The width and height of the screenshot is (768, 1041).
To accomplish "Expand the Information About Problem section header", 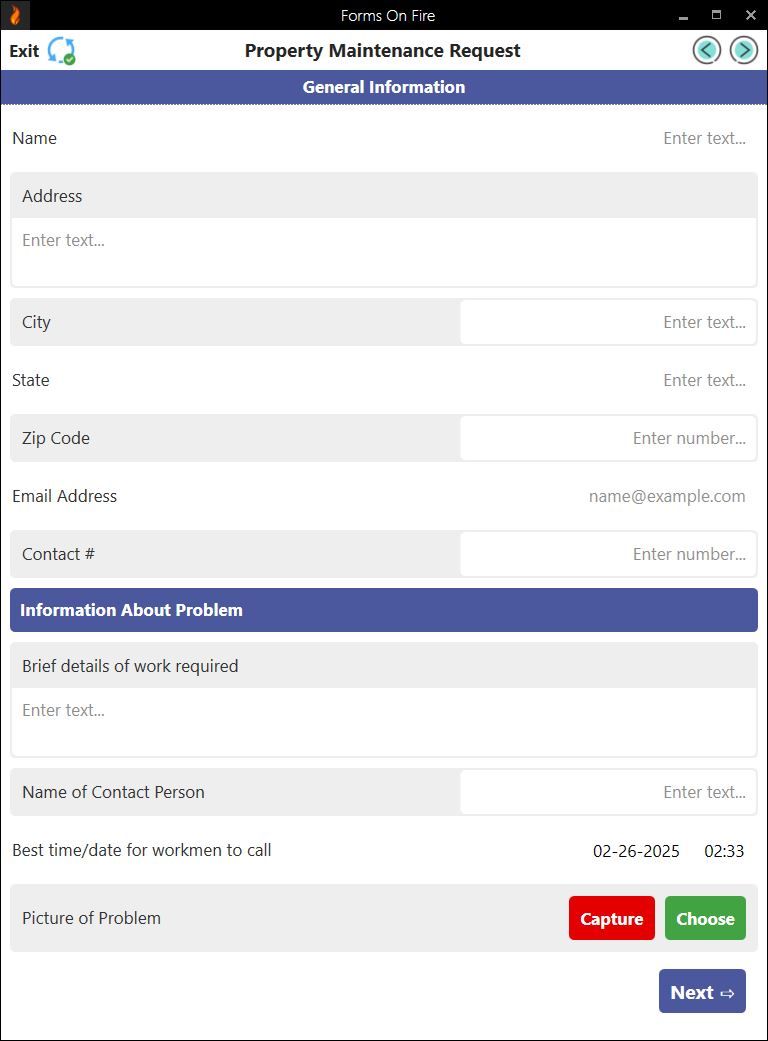I will [383, 610].
